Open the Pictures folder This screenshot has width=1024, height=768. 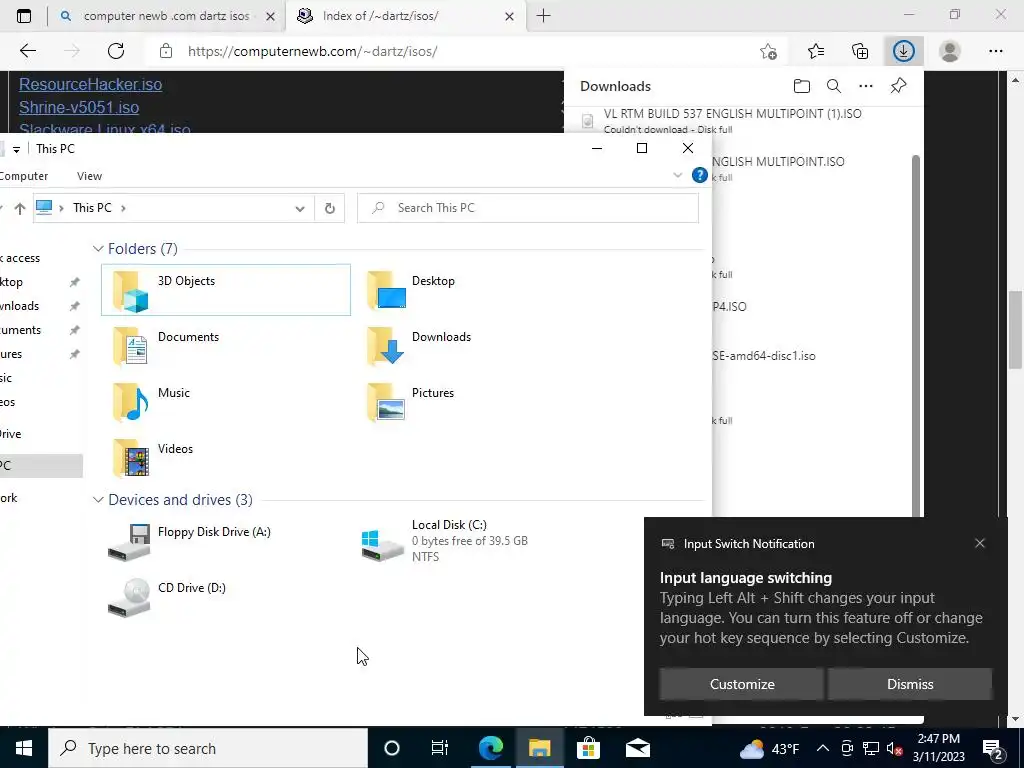411,402
